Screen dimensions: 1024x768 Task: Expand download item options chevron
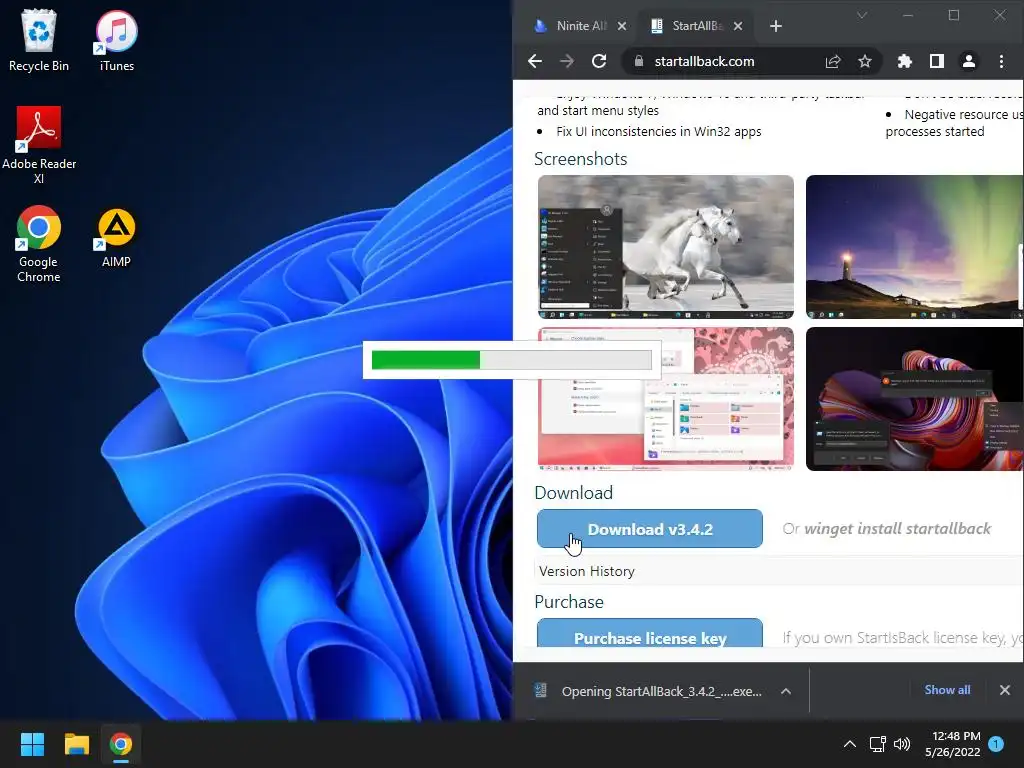pos(786,691)
